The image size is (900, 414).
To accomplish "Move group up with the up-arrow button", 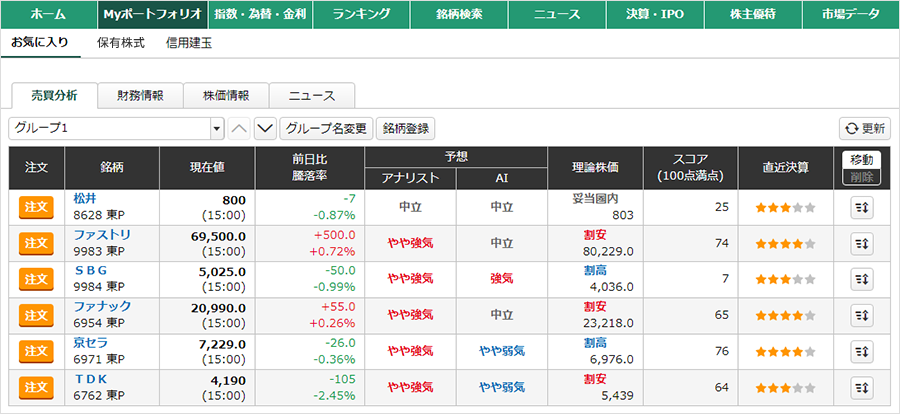I will pos(239,129).
